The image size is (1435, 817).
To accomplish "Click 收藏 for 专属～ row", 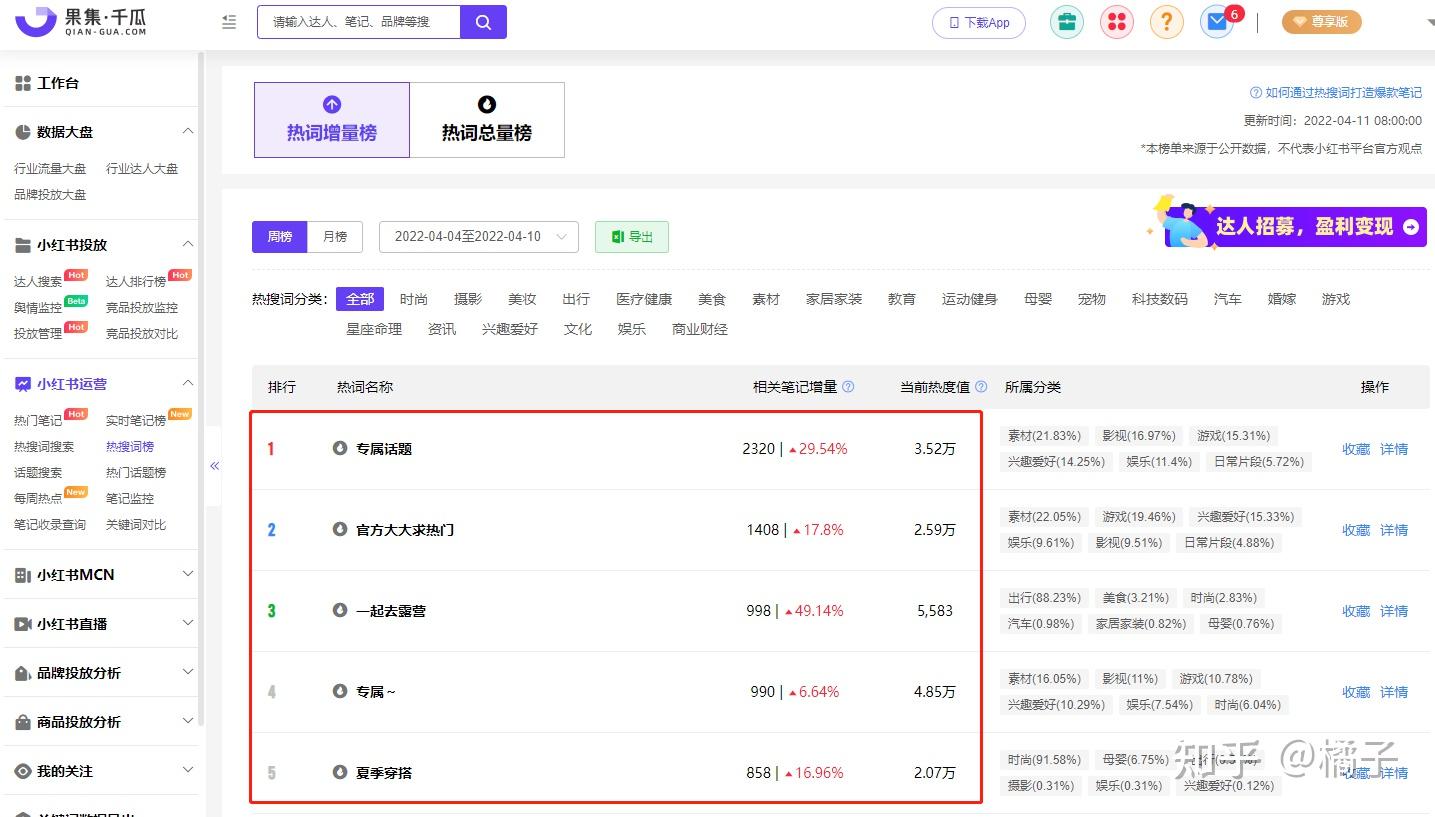I will tap(1356, 692).
